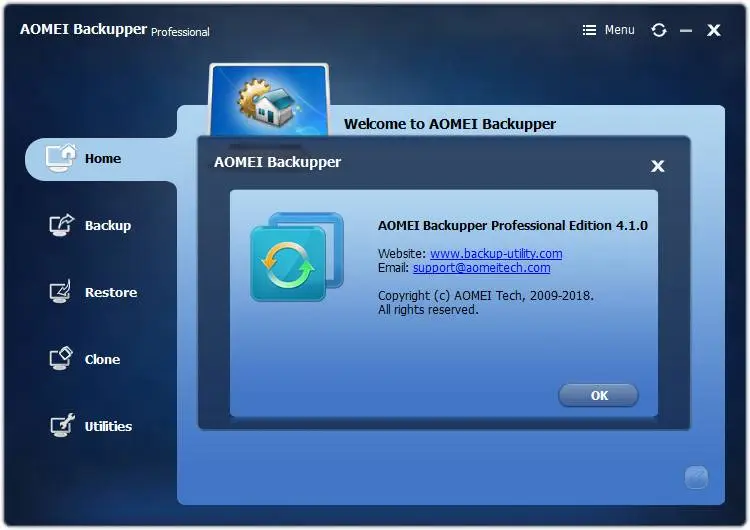Click the faded icon at bottom right
The image size is (750, 530).
(x=696, y=477)
